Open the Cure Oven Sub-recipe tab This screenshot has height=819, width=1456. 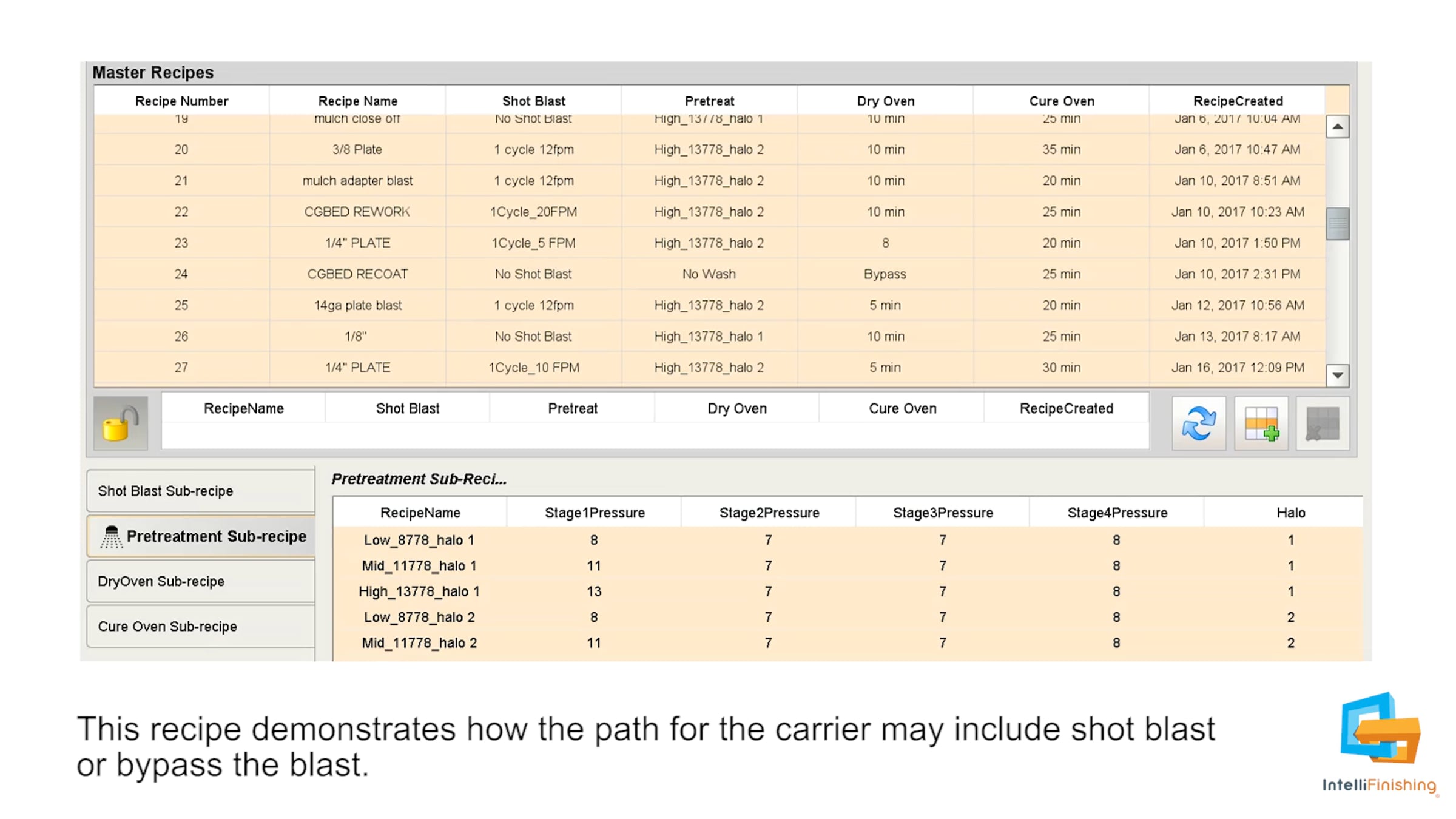pos(200,626)
